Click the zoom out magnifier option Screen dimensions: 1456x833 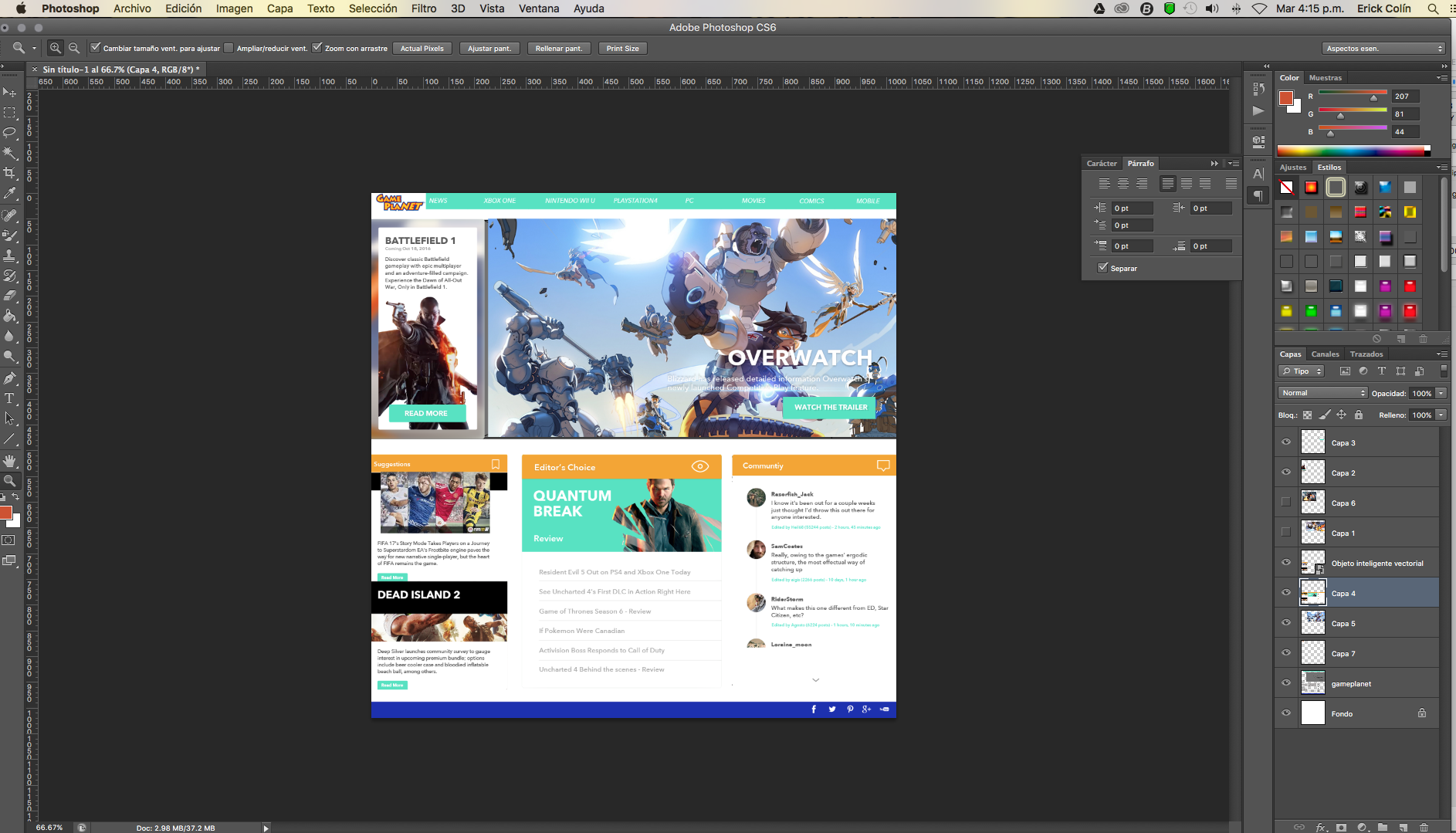click(74, 48)
